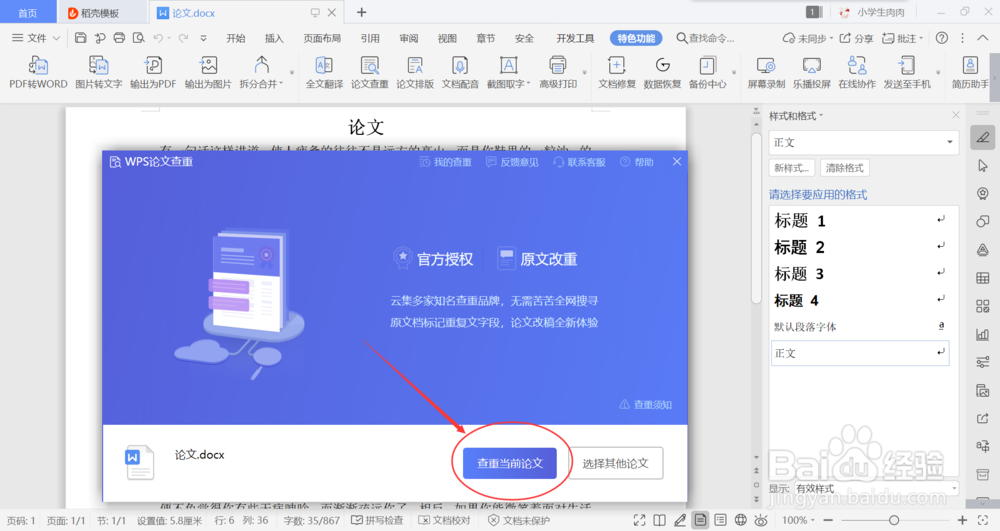
Task: Click 文档未保护 in the status bar
Action: [x=518, y=520]
